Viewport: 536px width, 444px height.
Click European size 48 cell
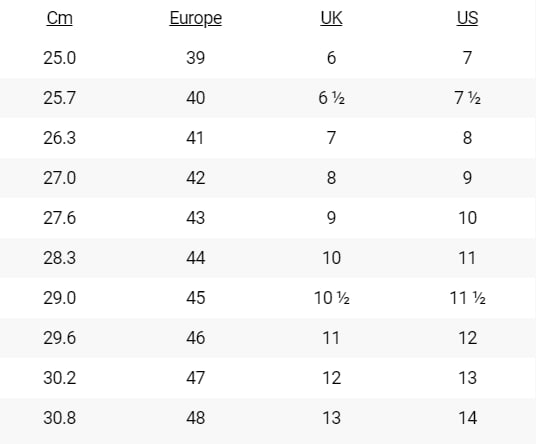196,418
